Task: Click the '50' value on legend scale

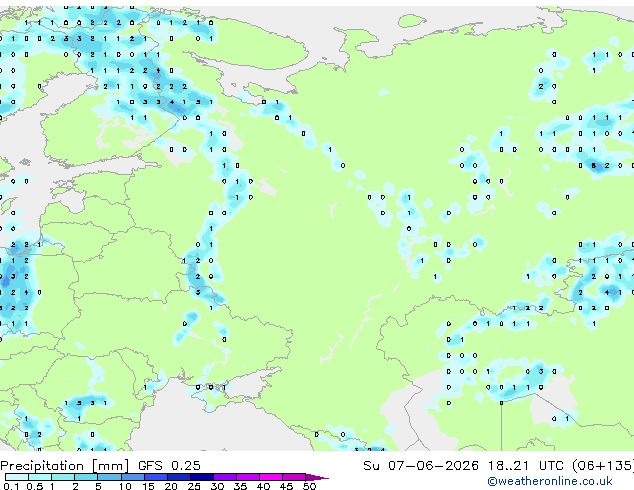Action: 309,486
